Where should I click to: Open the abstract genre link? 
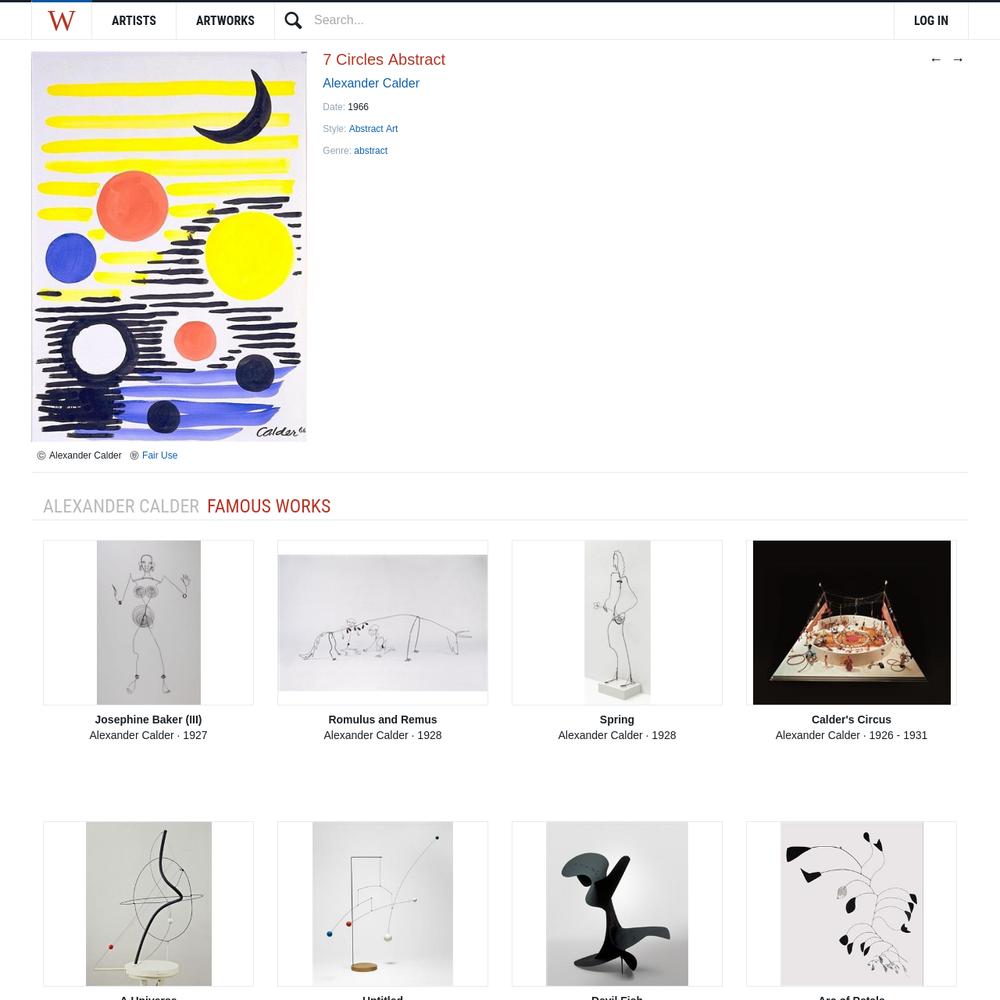point(371,151)
